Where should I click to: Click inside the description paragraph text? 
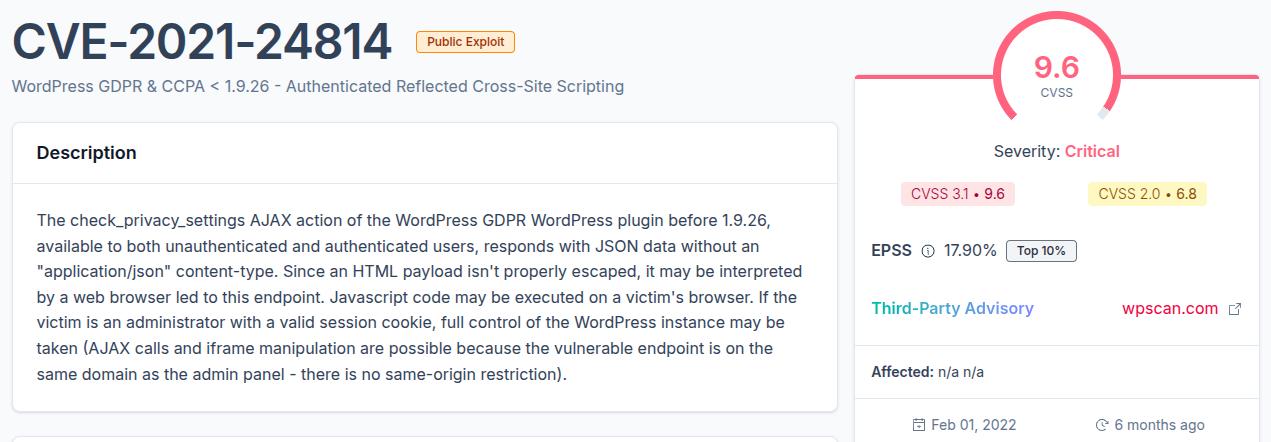click(419, 296)
